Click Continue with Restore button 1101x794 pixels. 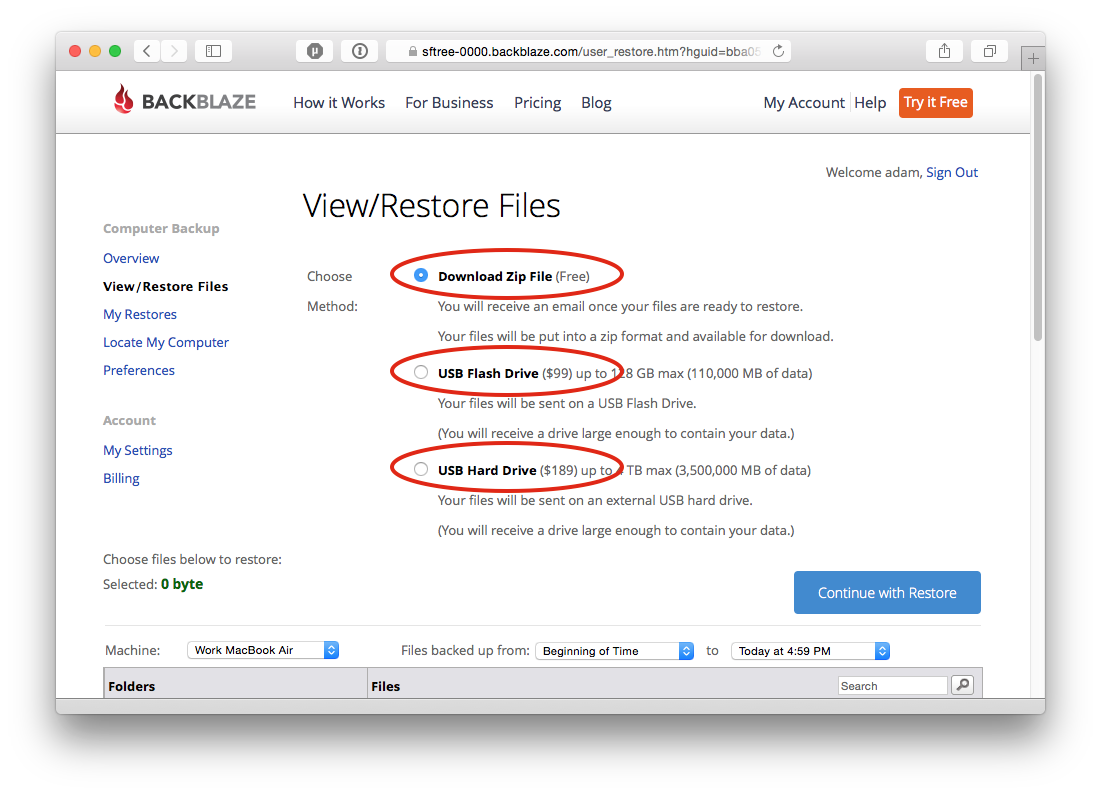(x=887, y=593)
